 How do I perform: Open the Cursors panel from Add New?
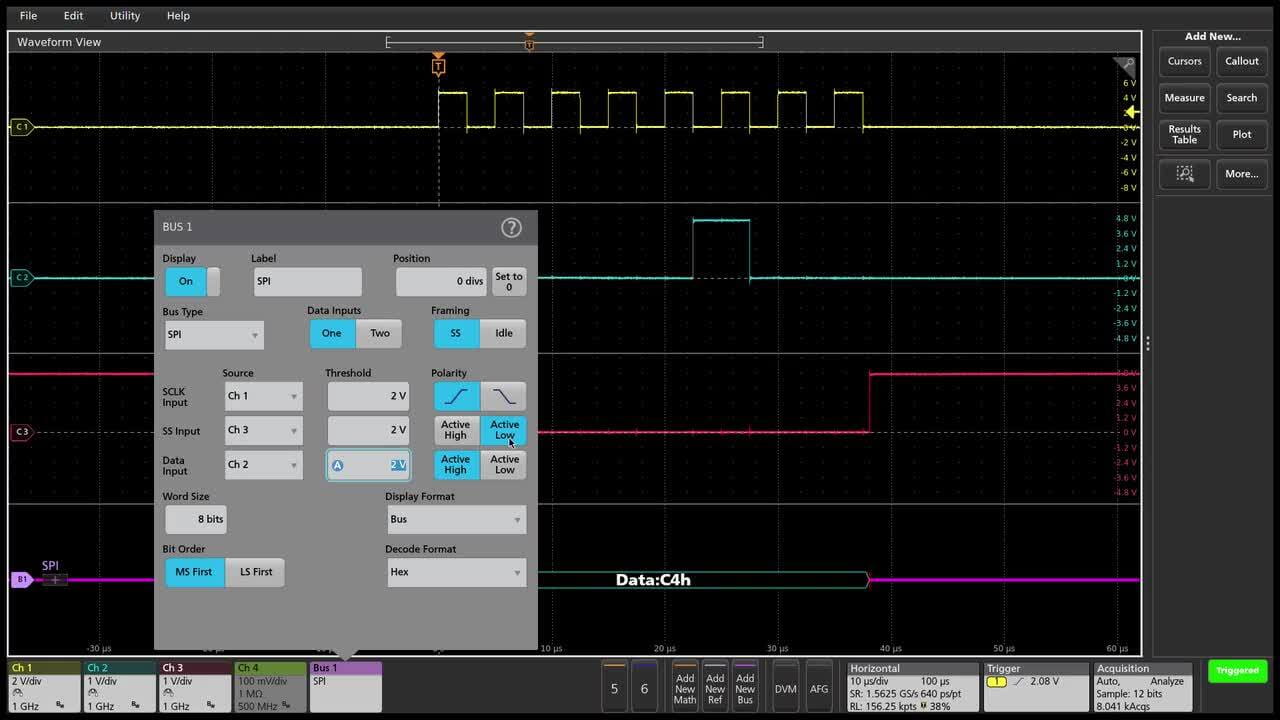pyautogui.click(x=1184, y=61)
